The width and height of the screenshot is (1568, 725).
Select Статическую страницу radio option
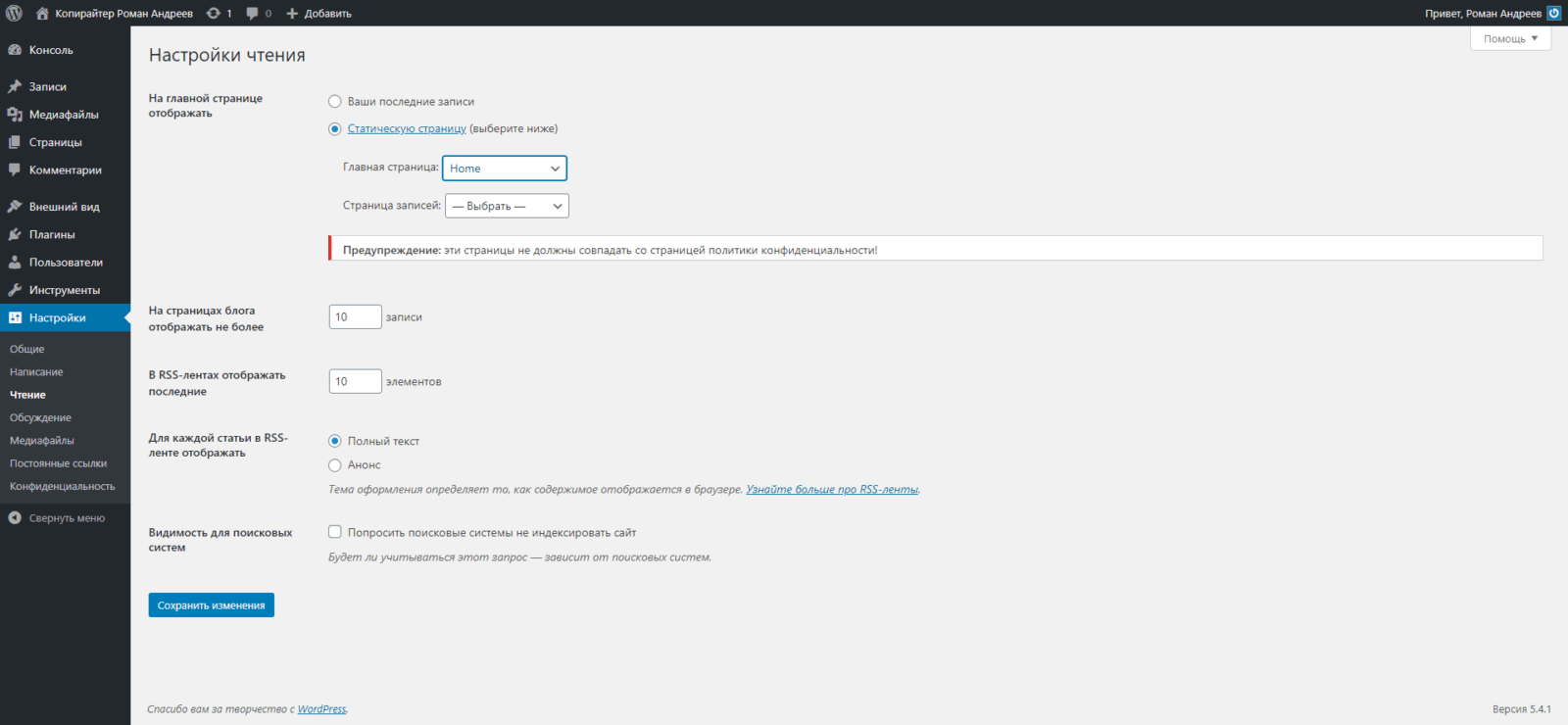pos(335,128)
